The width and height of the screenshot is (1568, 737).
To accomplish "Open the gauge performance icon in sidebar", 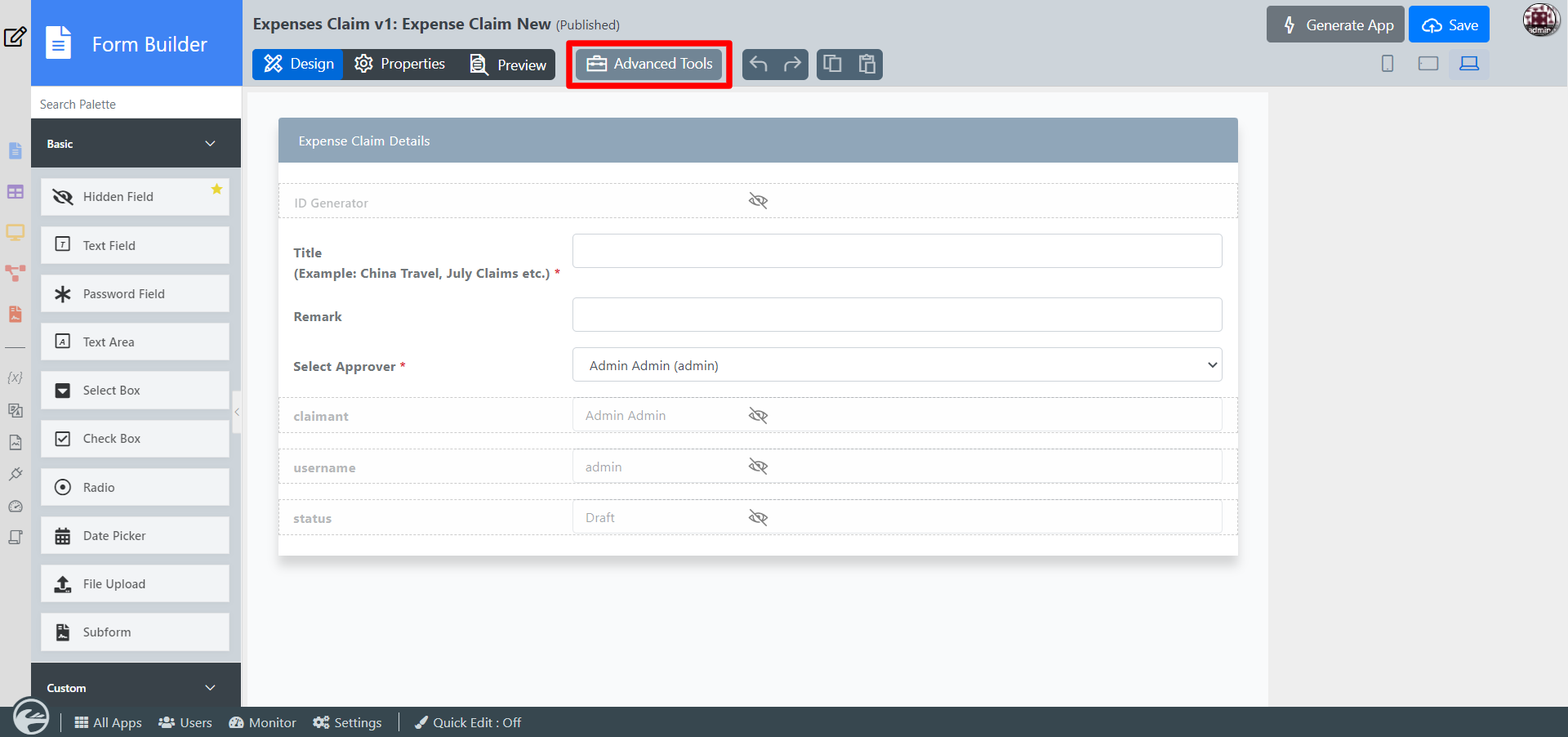I will coord(16,507).
